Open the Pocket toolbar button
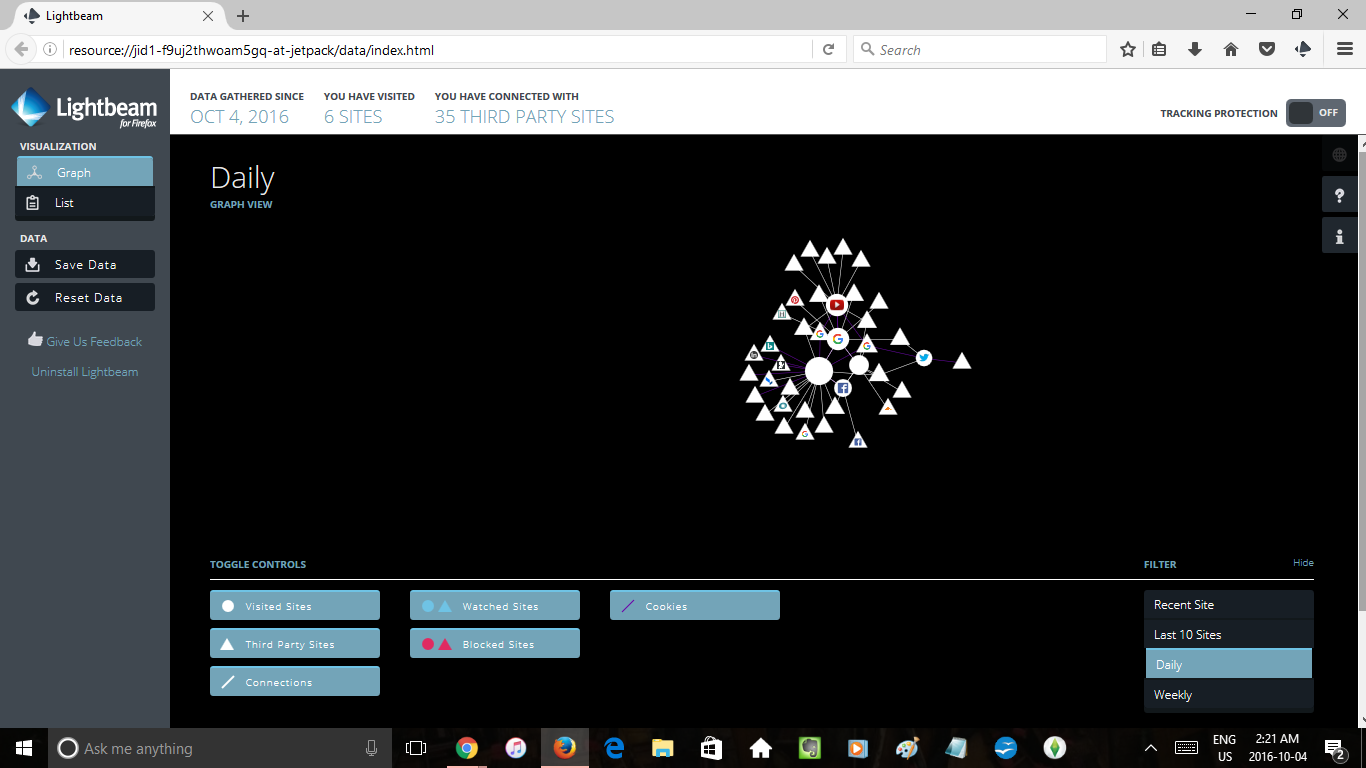Screen dimensions: 1366x768 (1266, 49)
